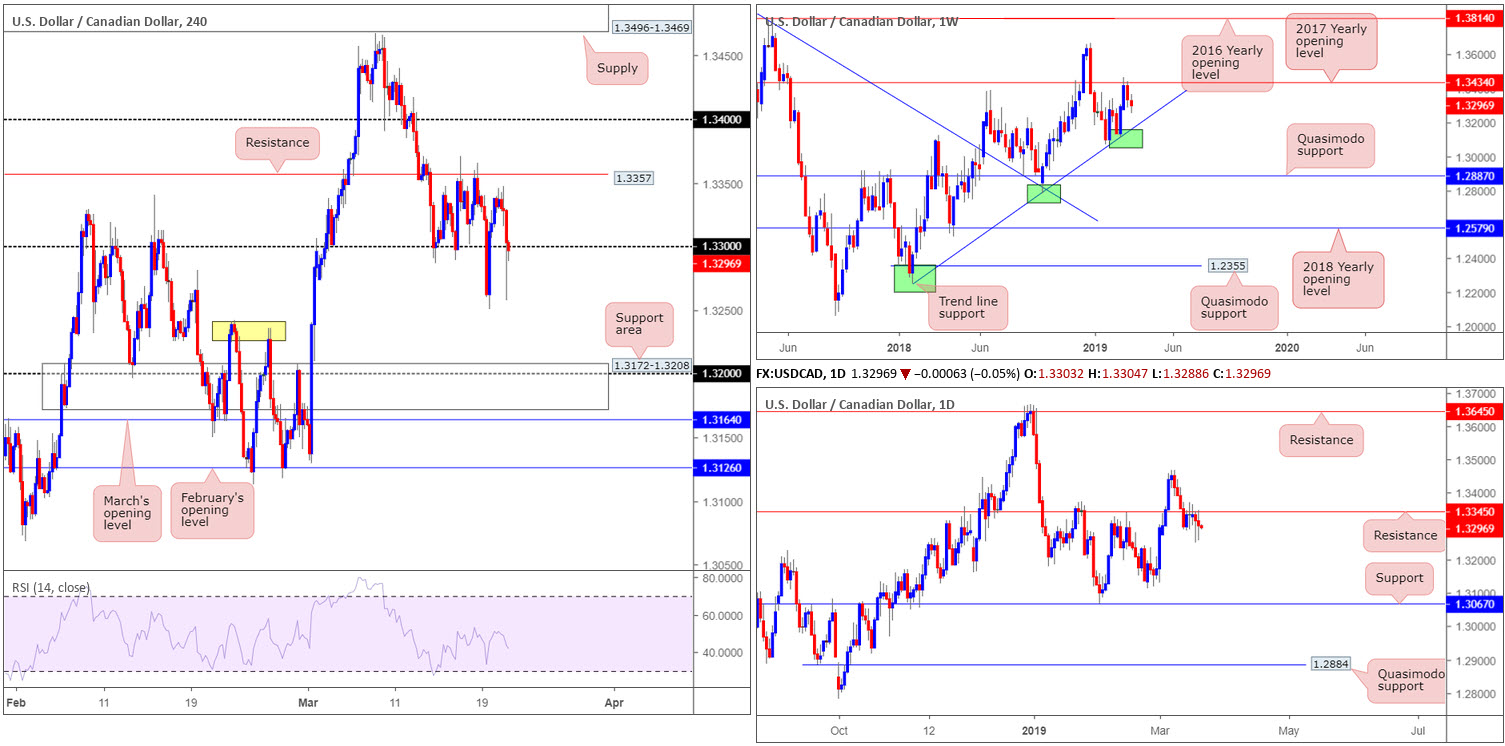Select the 1.2355 Quasimodo price label

pyautogui.click(x=1226, y=266)
